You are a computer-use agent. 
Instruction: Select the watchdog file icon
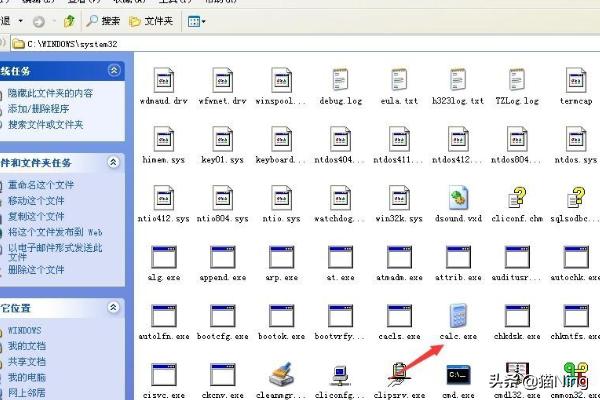coord(340,198)
